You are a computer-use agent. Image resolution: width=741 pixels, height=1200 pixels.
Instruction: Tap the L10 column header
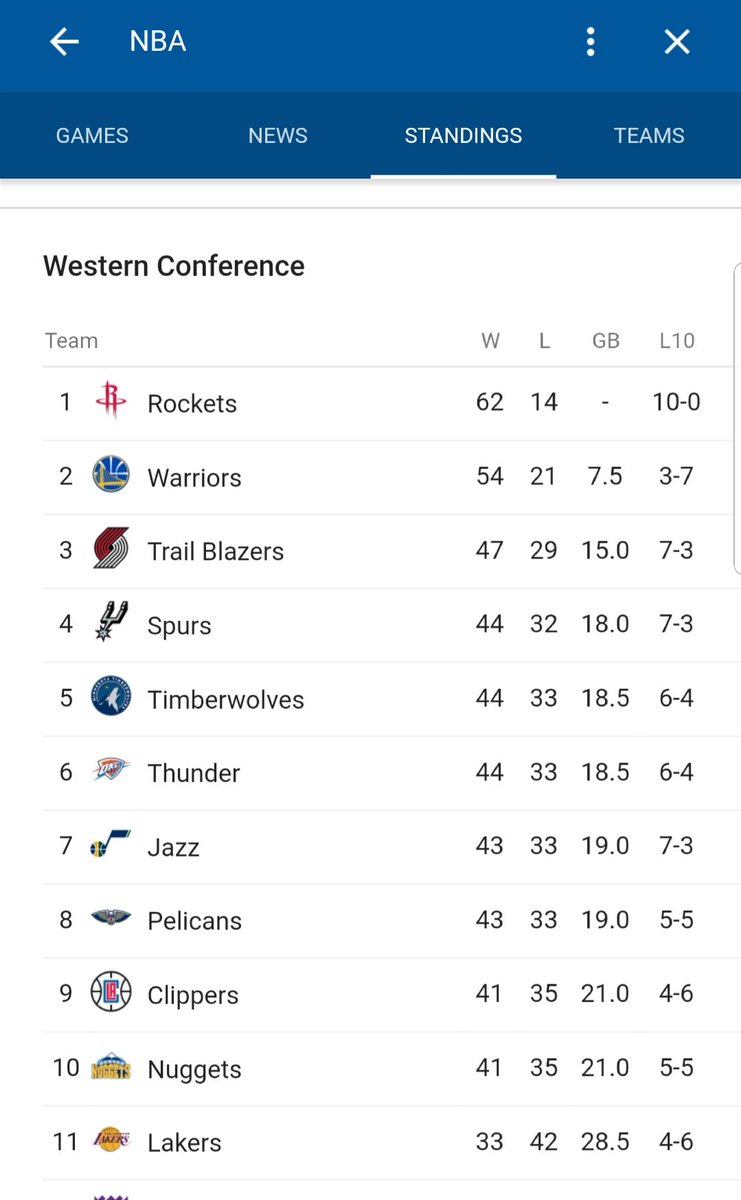point(676,341)
